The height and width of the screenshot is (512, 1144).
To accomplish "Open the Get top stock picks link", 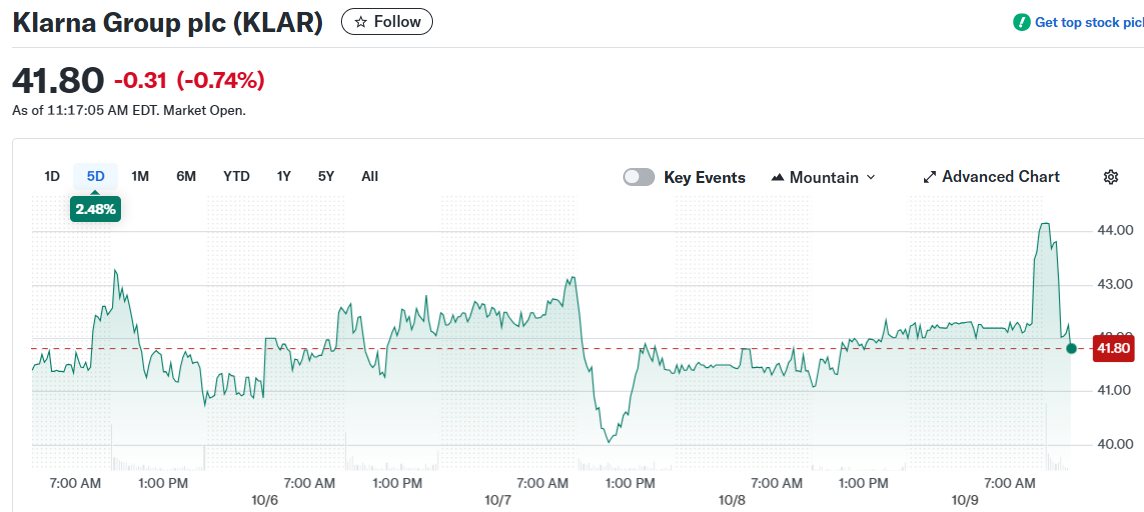I will pos(1088,22).
